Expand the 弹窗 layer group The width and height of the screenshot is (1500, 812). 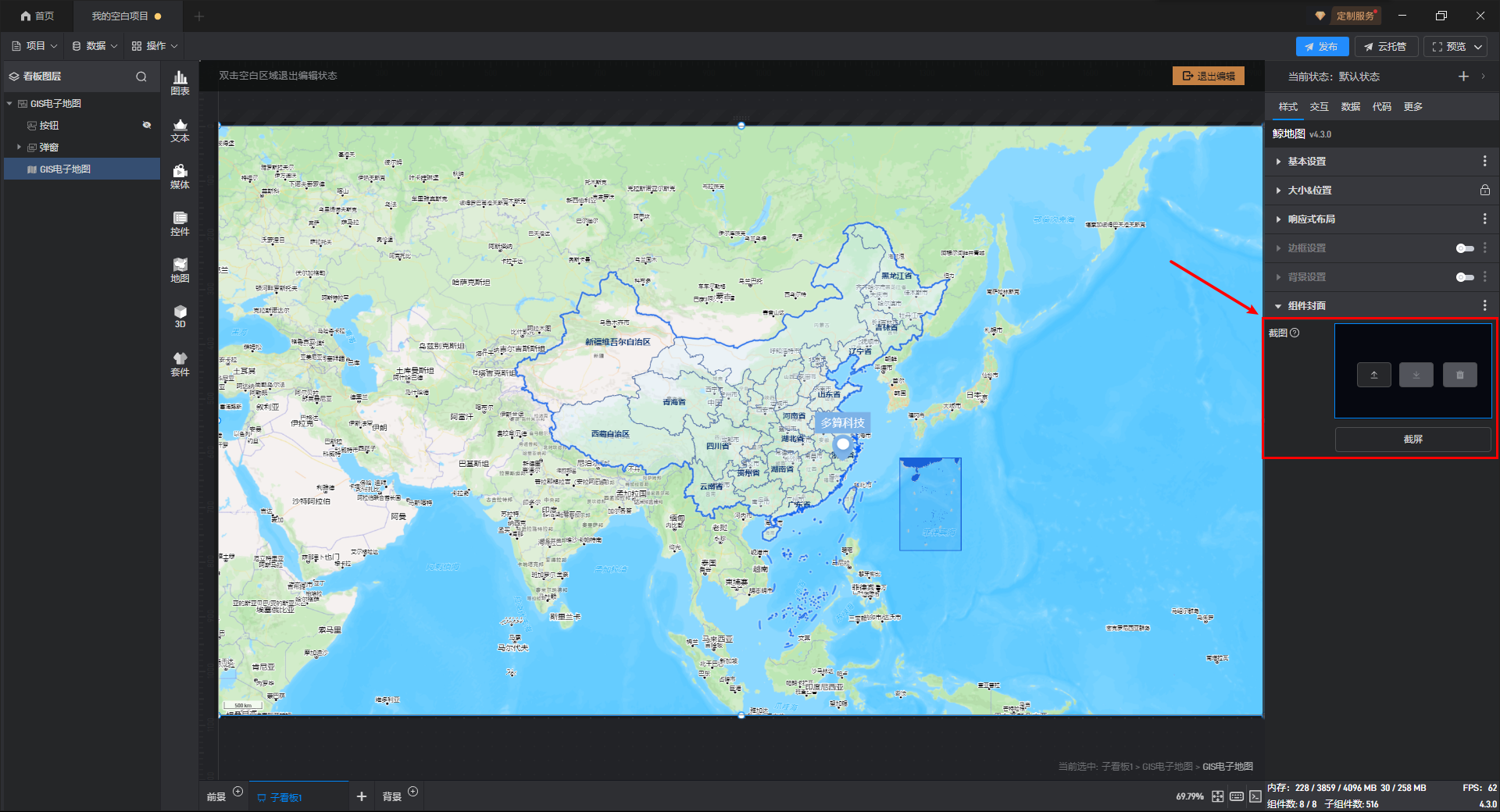19,147
